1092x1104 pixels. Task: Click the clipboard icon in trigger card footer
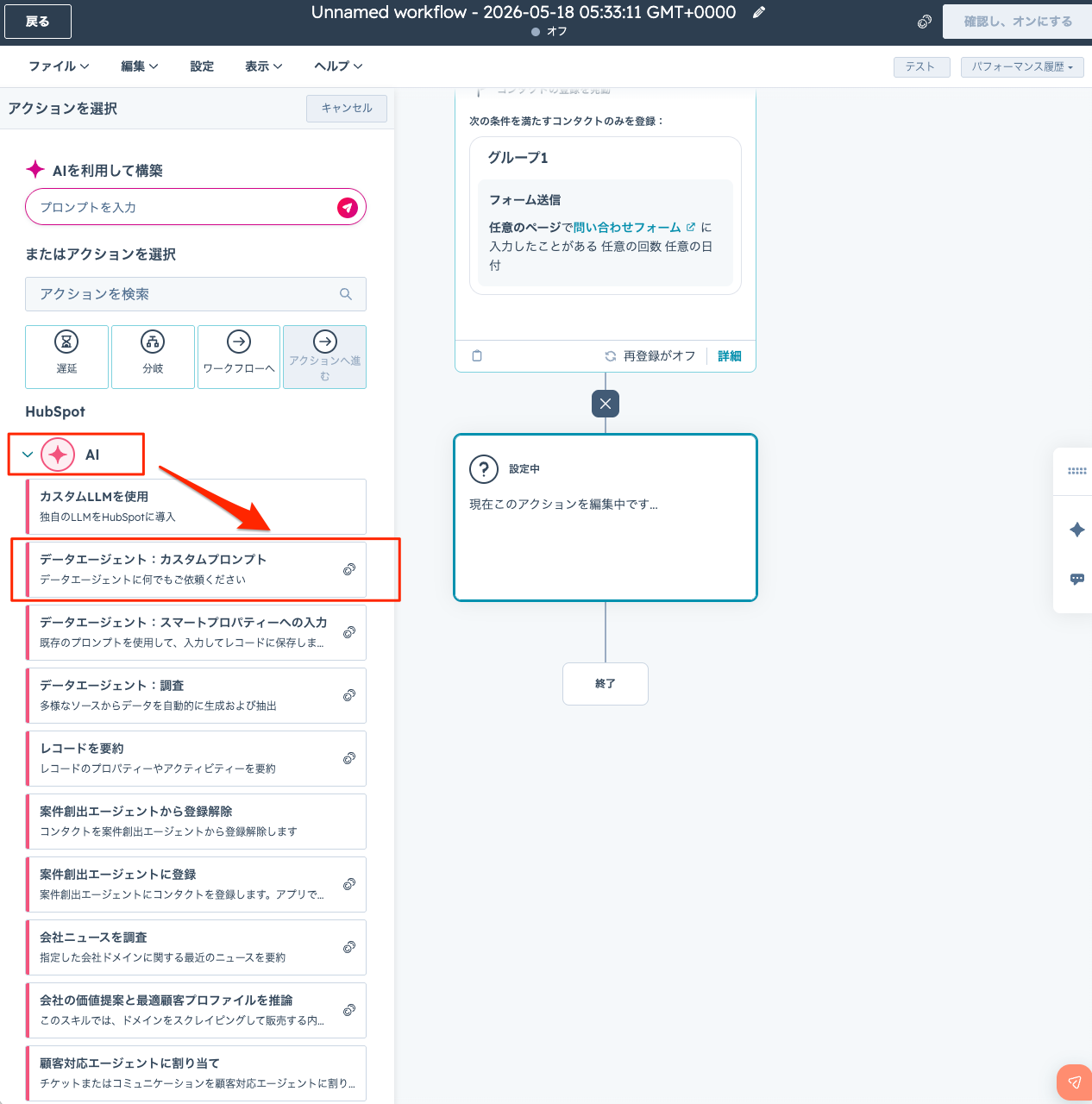coord(477,355)
